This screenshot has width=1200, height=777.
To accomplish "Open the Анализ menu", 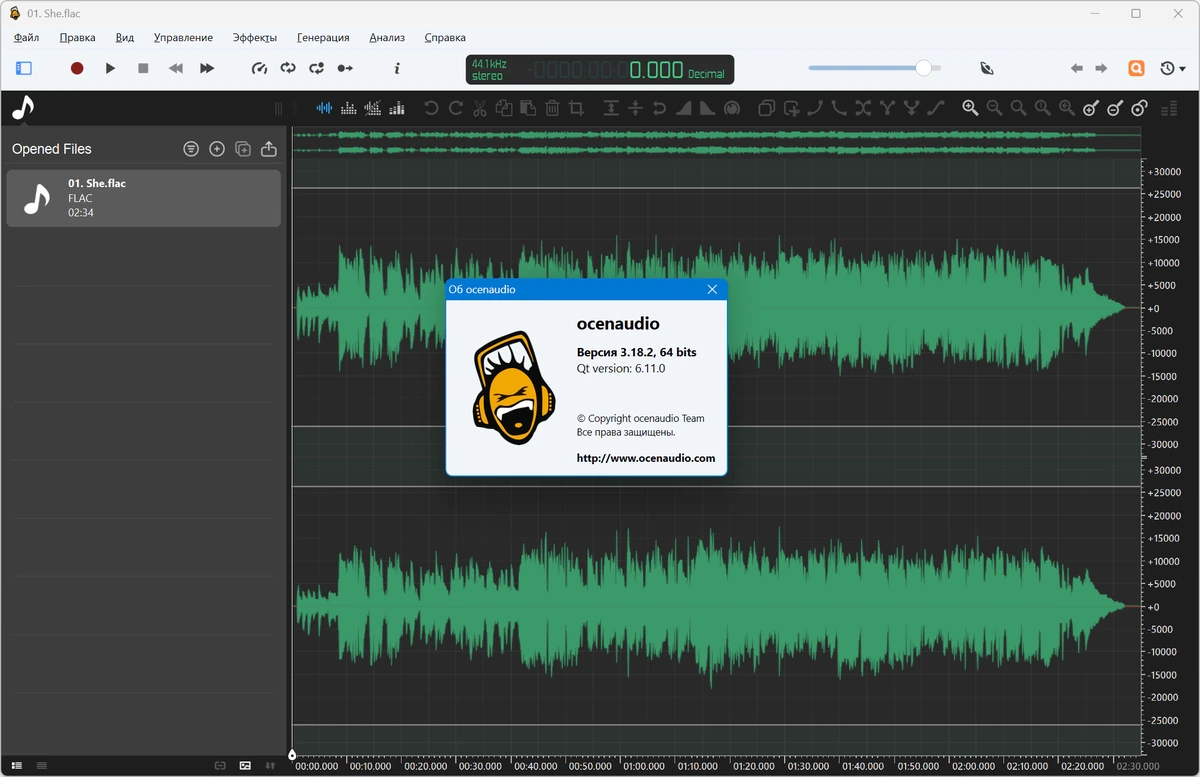I will pyautogui.click(x=387, y=37).
